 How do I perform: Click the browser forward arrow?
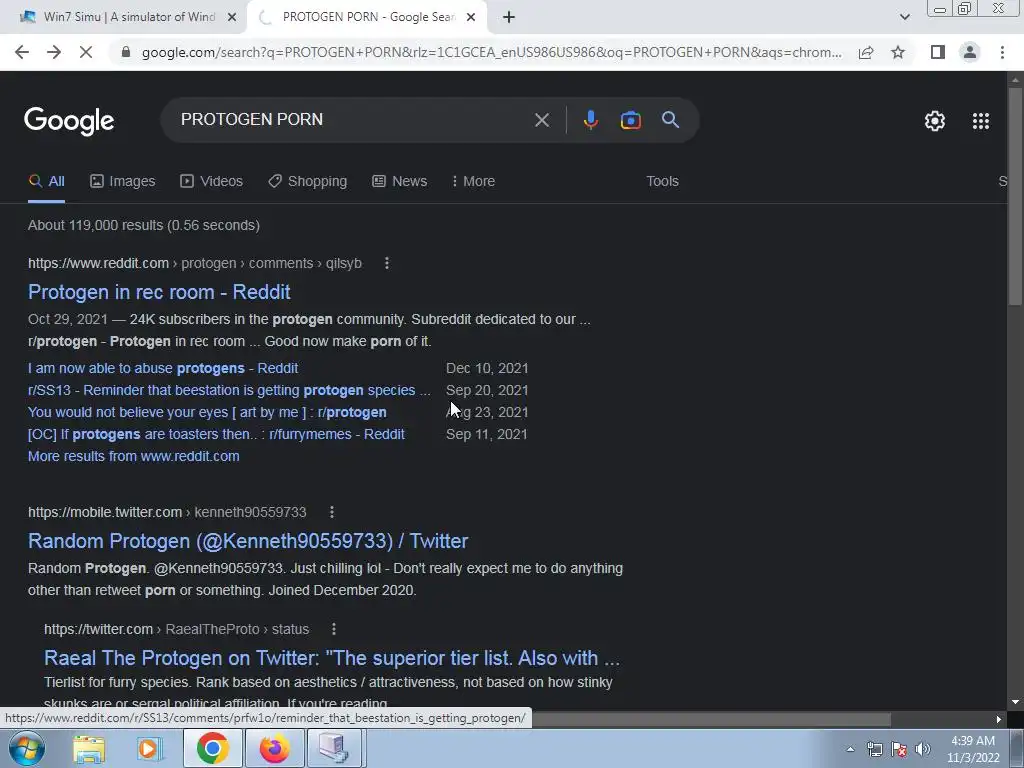54,52
